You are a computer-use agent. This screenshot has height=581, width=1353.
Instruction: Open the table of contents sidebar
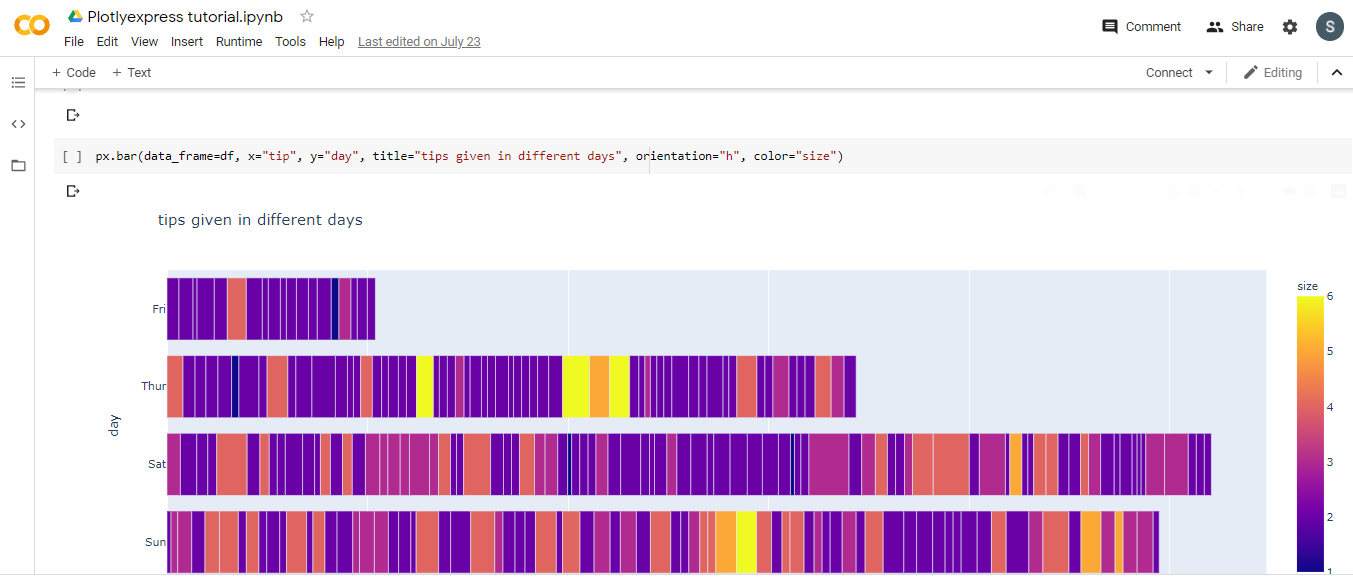tap(18, 82)
